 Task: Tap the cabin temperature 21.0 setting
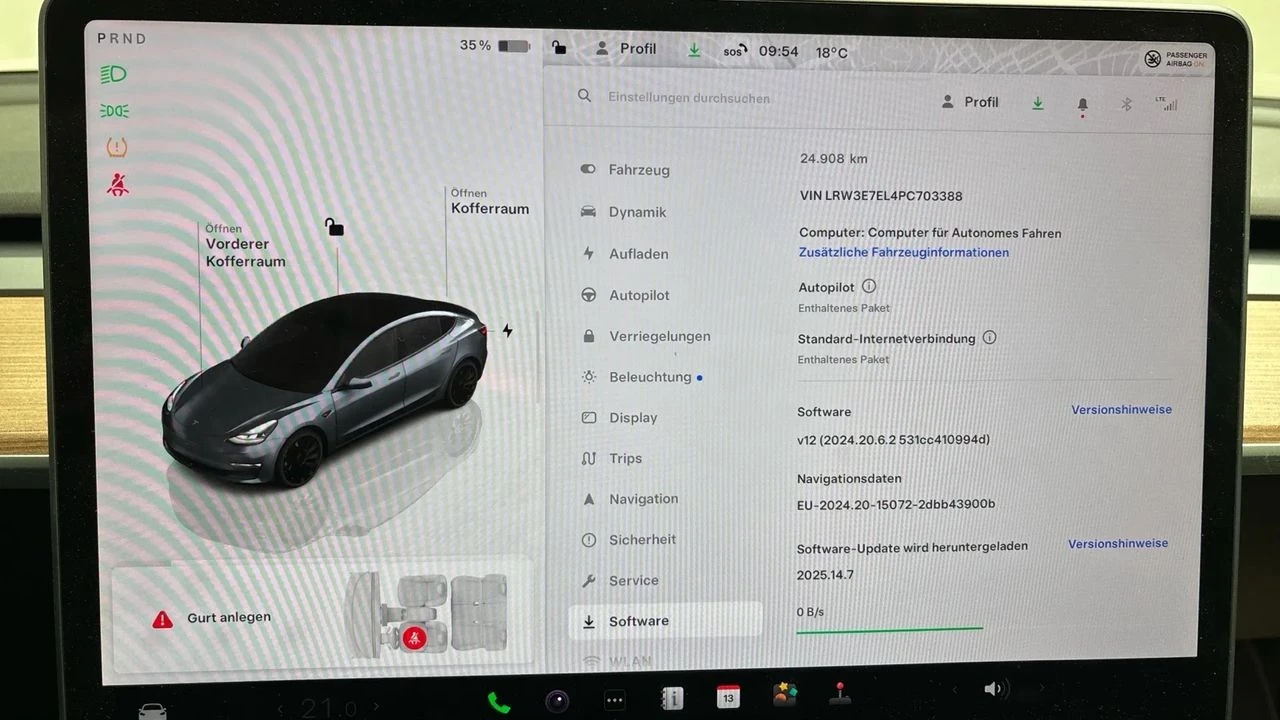pos(328,709)
